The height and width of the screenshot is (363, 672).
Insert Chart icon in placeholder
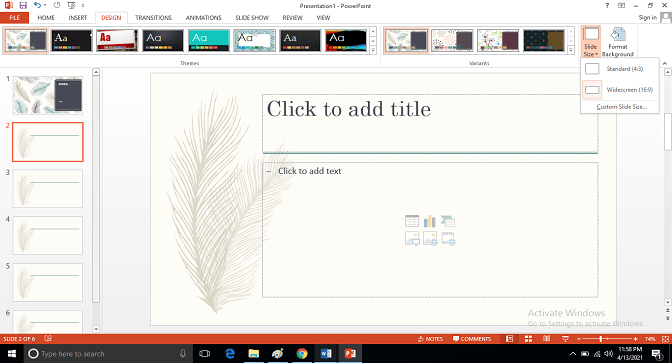point(430,222)
